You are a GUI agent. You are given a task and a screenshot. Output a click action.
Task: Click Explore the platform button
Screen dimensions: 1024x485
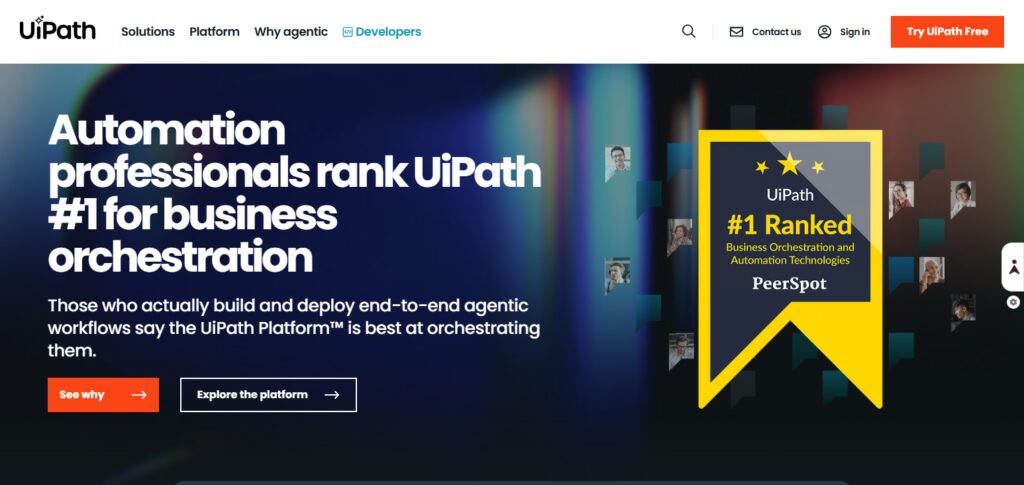click(x=268, y=395)
